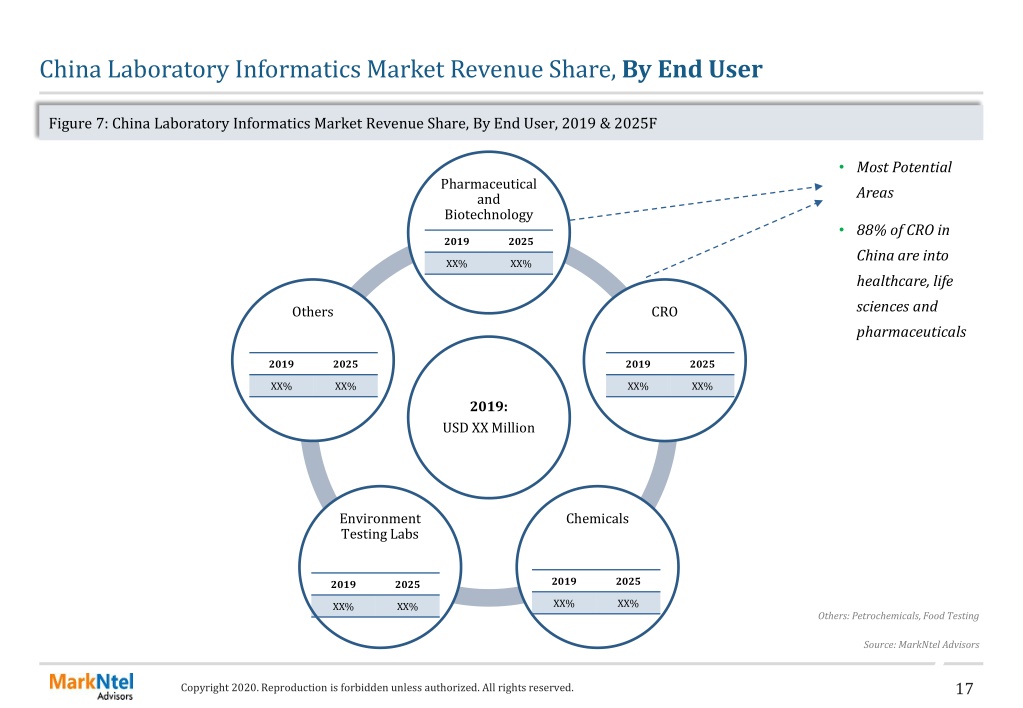Select 2025 XX% value under CRO
This screenshot has height=708, width=1023.
click(702, 386)
